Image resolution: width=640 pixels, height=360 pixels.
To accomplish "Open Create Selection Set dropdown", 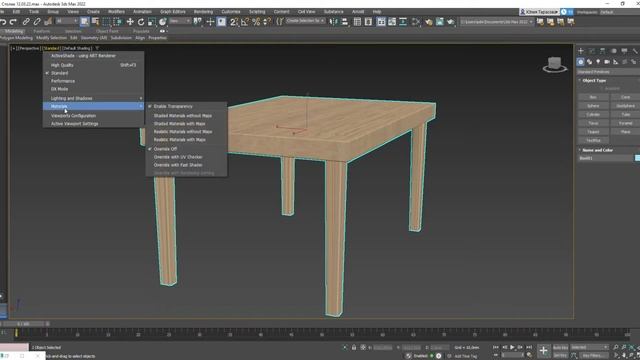I will coord(305,21).
